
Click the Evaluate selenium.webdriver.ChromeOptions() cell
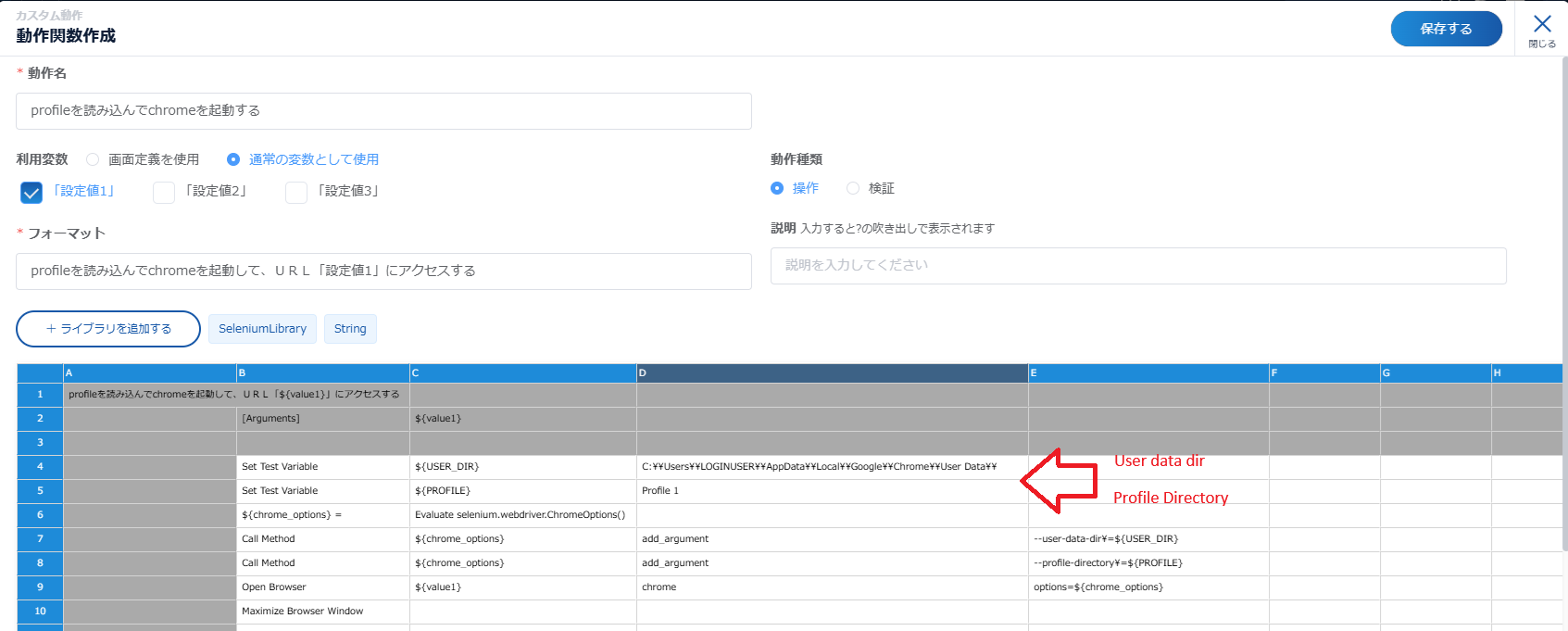522,515
